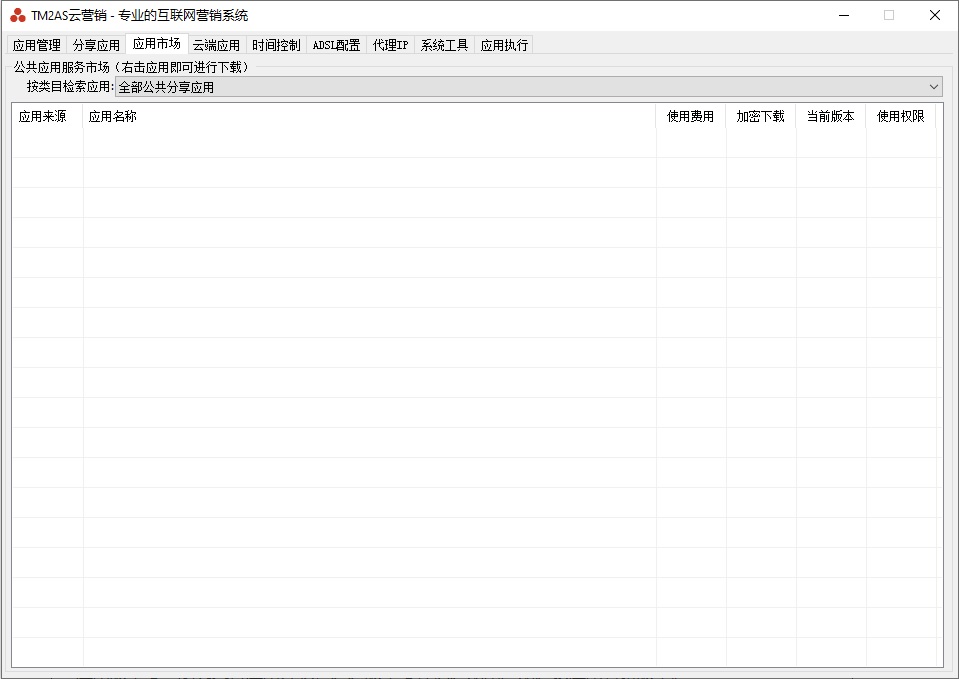The height and width of the screenshot is (679, 959).
Task: Open the 时间控制 tab
Action: (276, 45)
